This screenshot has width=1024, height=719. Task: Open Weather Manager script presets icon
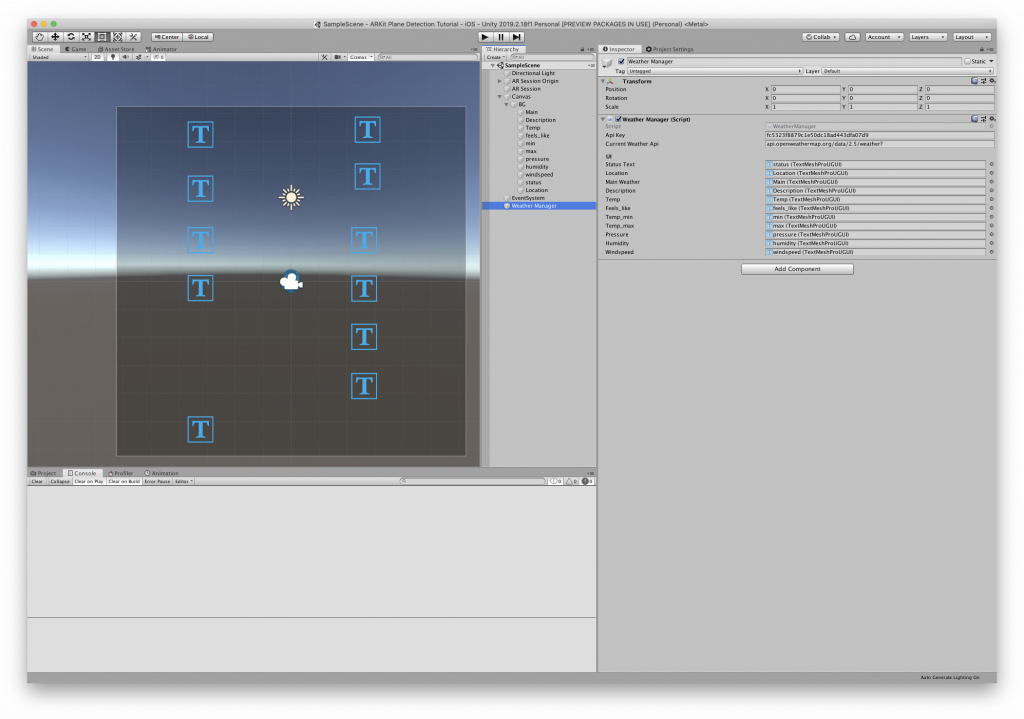[983, 119]
